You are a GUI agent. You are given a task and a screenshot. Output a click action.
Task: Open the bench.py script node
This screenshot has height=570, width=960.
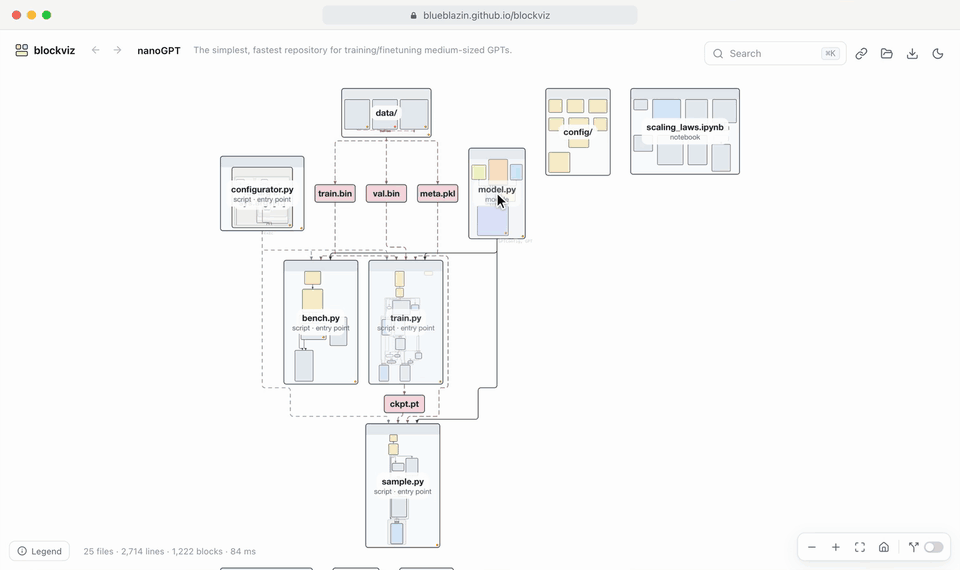(321, 323)
